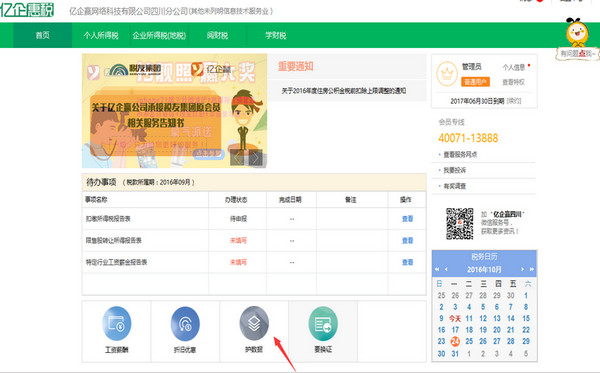Switch to the 首页 tab
Image resolution: width=600 pixels, height=373 pixels.
click(x=42, y=35)
